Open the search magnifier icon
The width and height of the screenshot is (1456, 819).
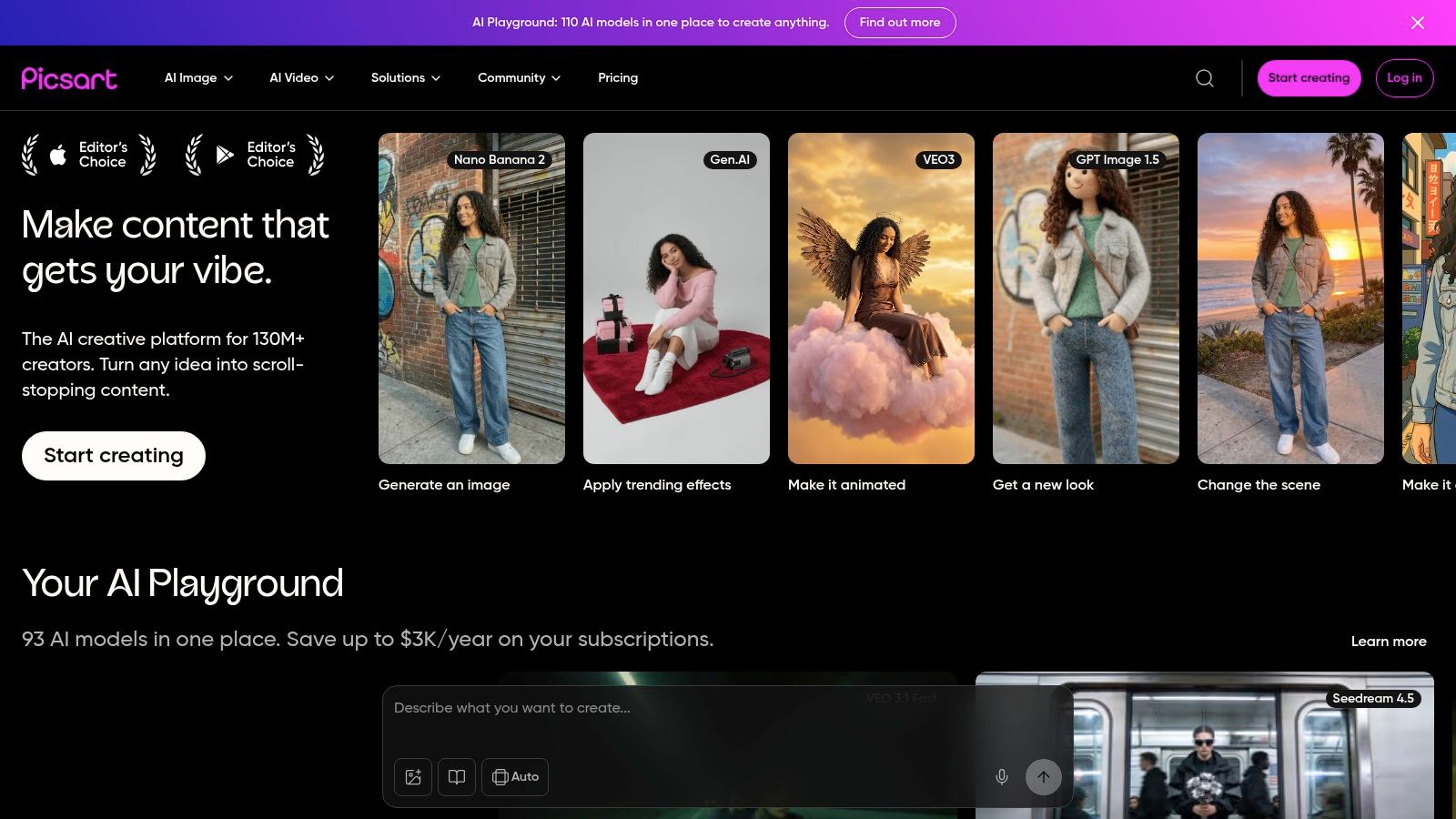pos(1205,78)
